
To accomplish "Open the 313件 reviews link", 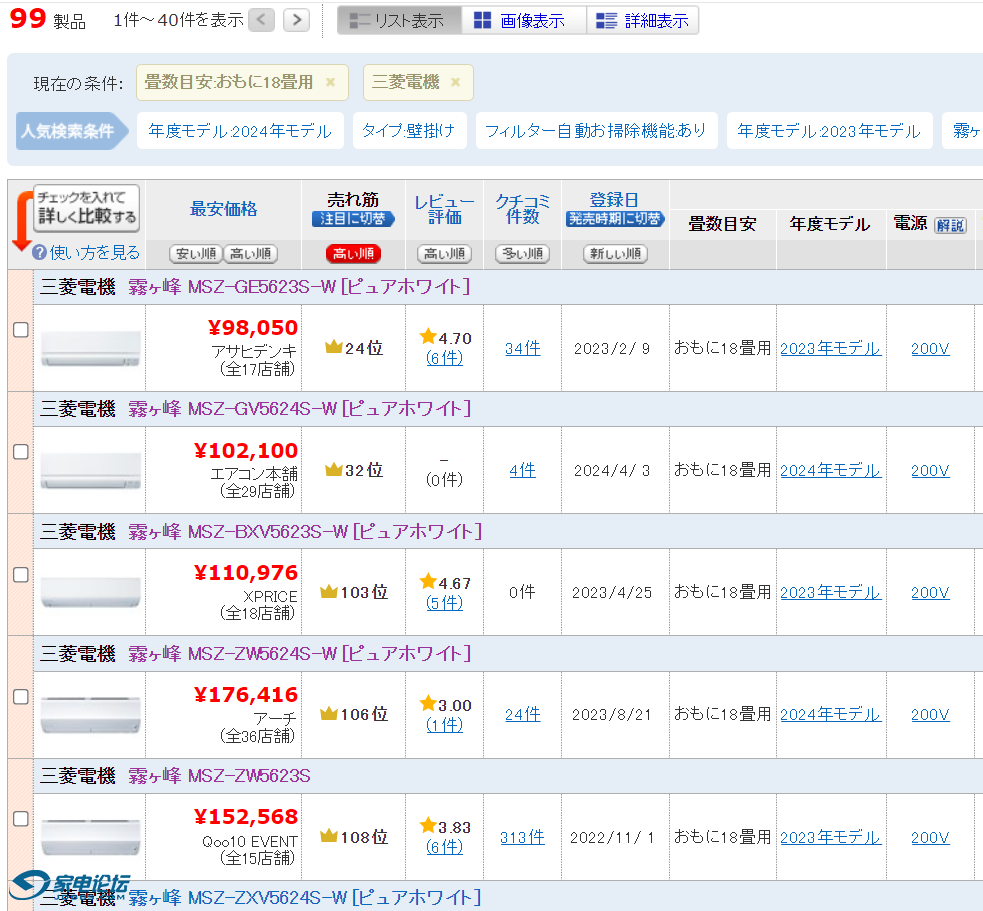I will click(522, 837).
